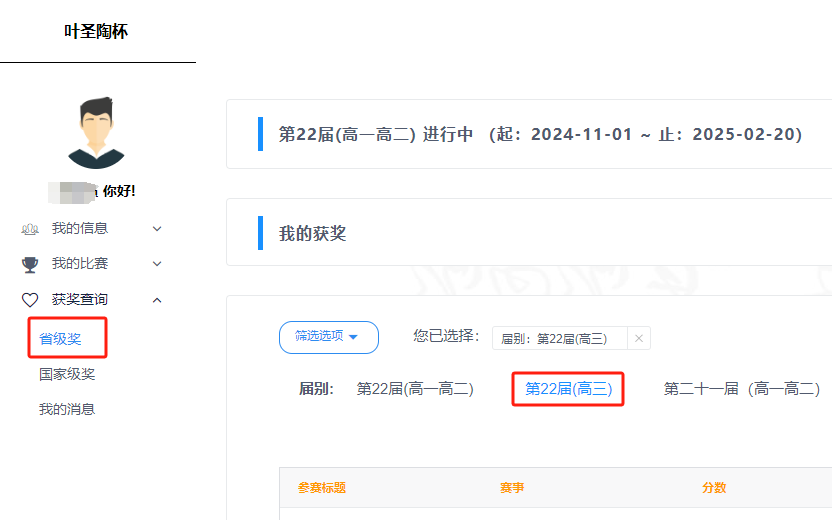Image resolution: width=832 pixels, height=520 pixels.
Task: Click the user avatar image
Action: (x=96, y=133)
